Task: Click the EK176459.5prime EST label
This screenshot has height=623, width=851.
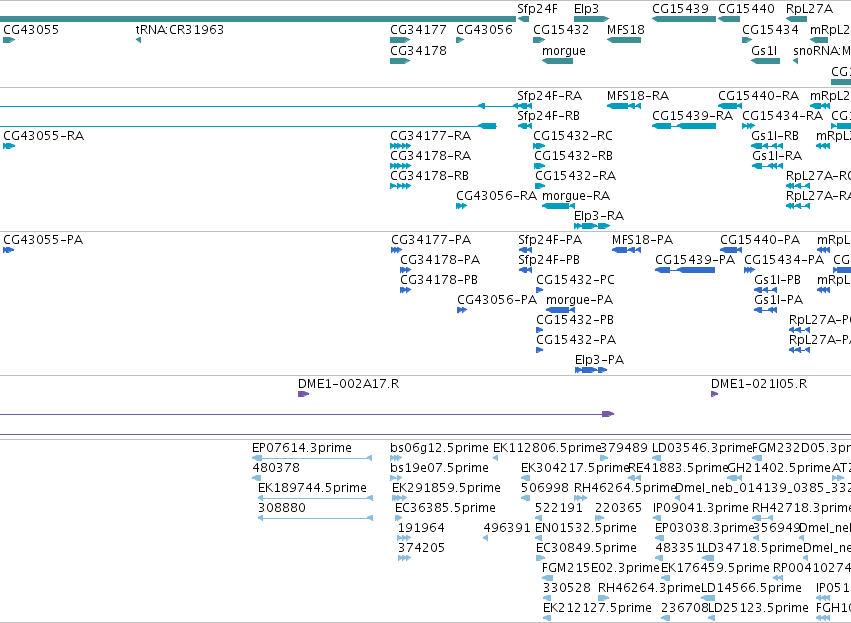Action: pos(715,568)
